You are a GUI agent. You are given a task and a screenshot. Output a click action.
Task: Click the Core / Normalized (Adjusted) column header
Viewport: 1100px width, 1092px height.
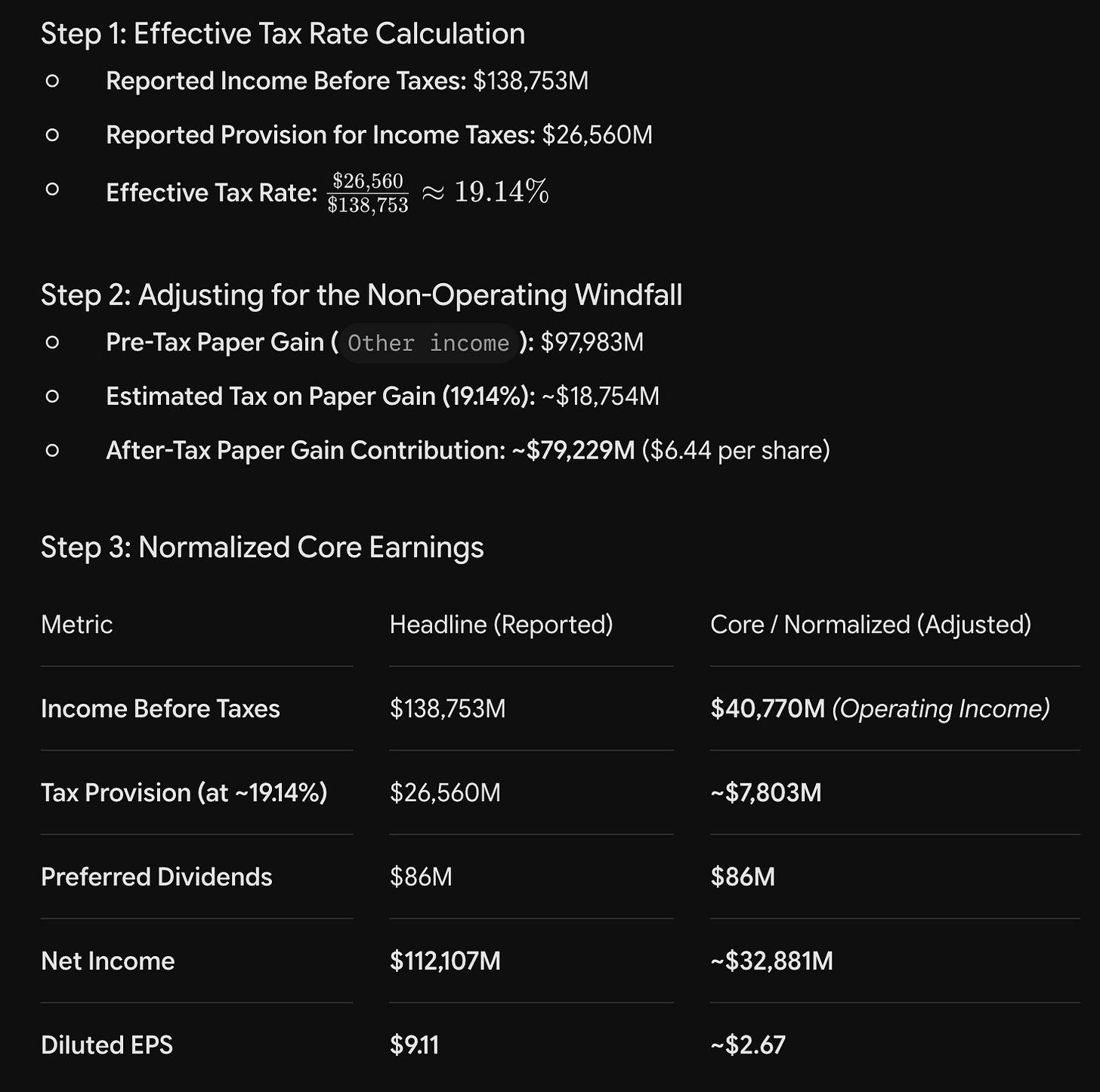(x=870, y=625)
